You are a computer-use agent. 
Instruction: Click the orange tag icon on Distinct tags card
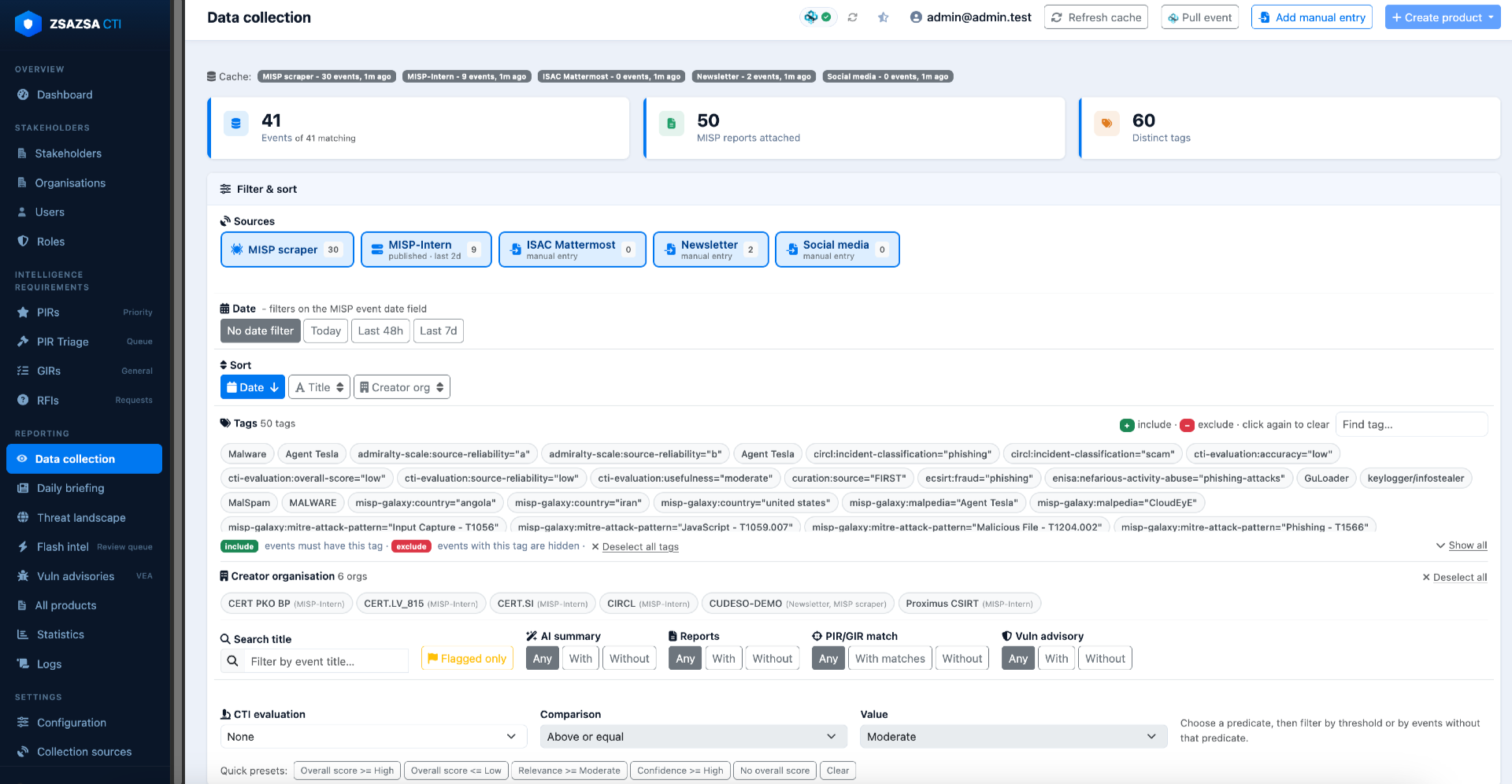(x=1106, y=124)
